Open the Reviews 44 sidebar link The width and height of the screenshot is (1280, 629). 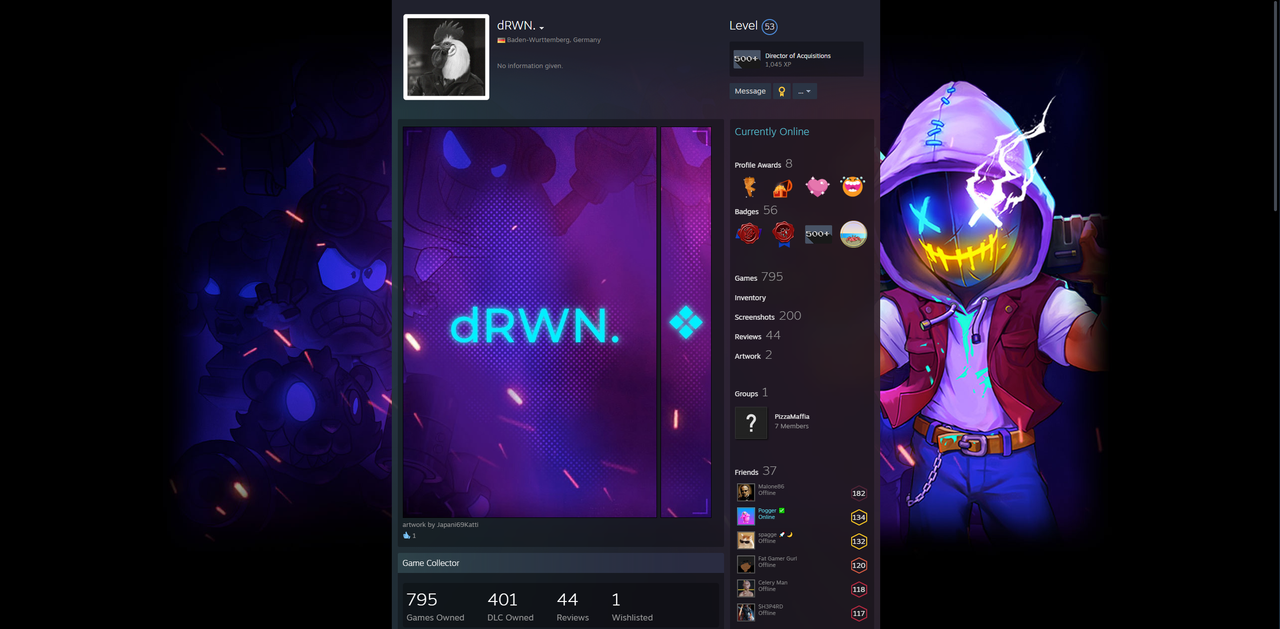[x=757, y=336]
